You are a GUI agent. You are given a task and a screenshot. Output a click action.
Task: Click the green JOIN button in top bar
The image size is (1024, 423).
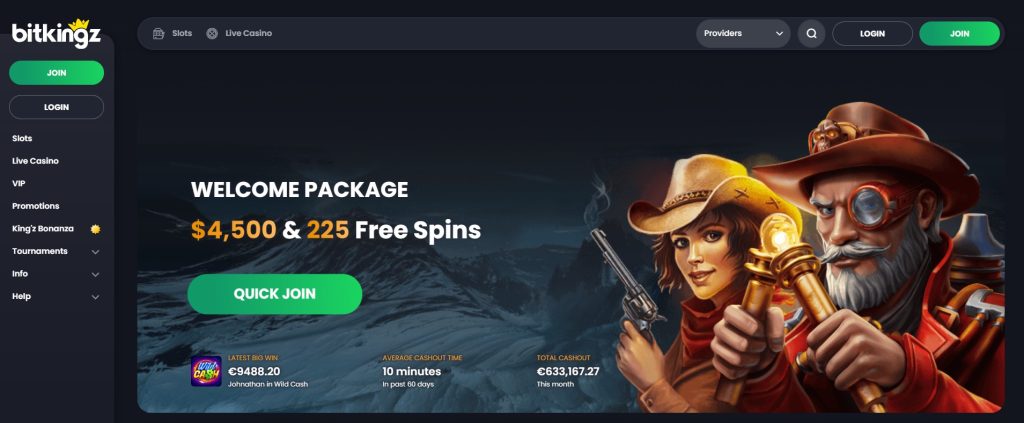pyautogui.click(x=959, y=33)
